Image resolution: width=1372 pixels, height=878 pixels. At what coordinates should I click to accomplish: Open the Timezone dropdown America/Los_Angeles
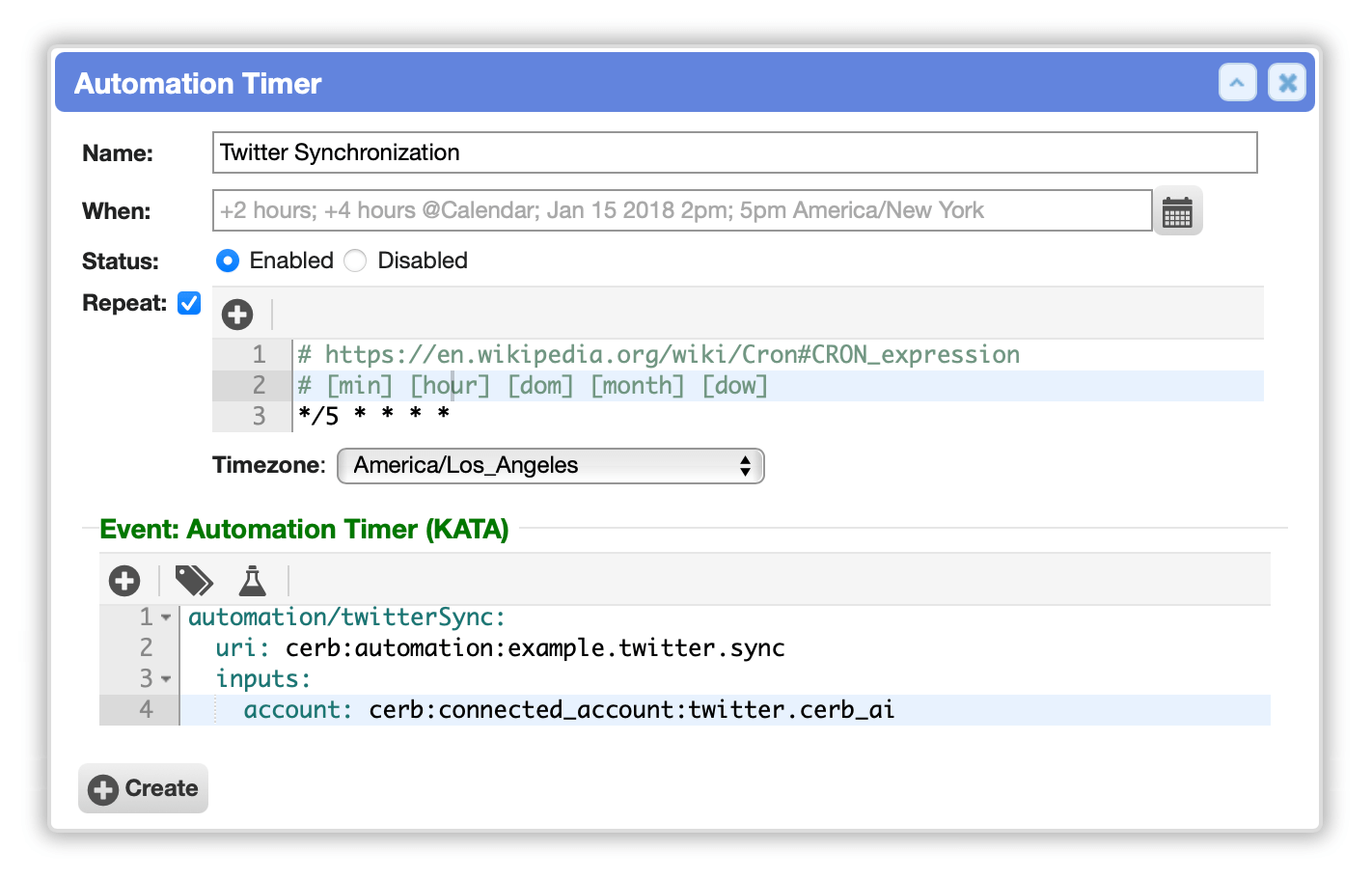tap(550, 466)
